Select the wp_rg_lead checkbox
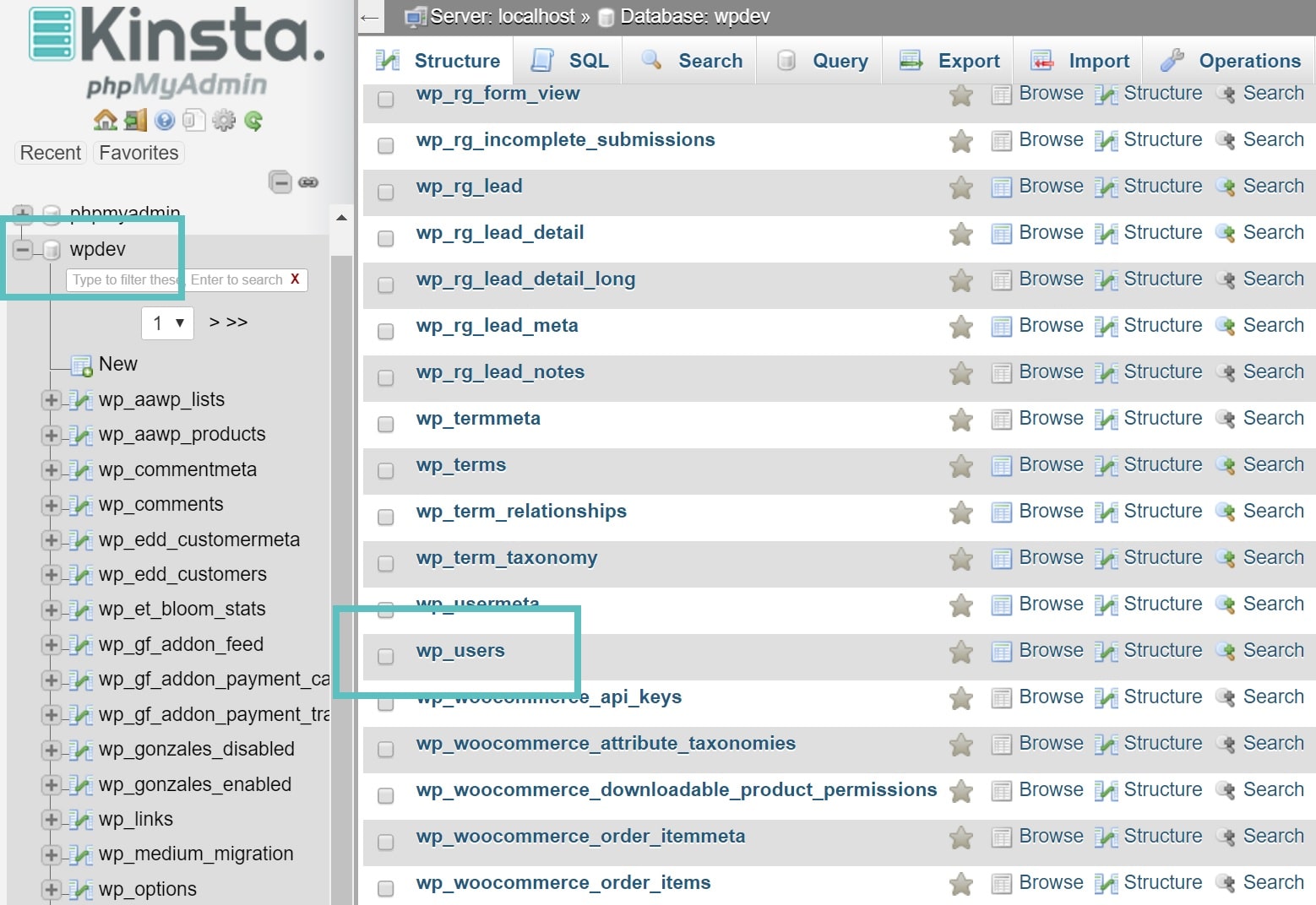This screenshot has width=1316, height=905. [x=385, y=192]
